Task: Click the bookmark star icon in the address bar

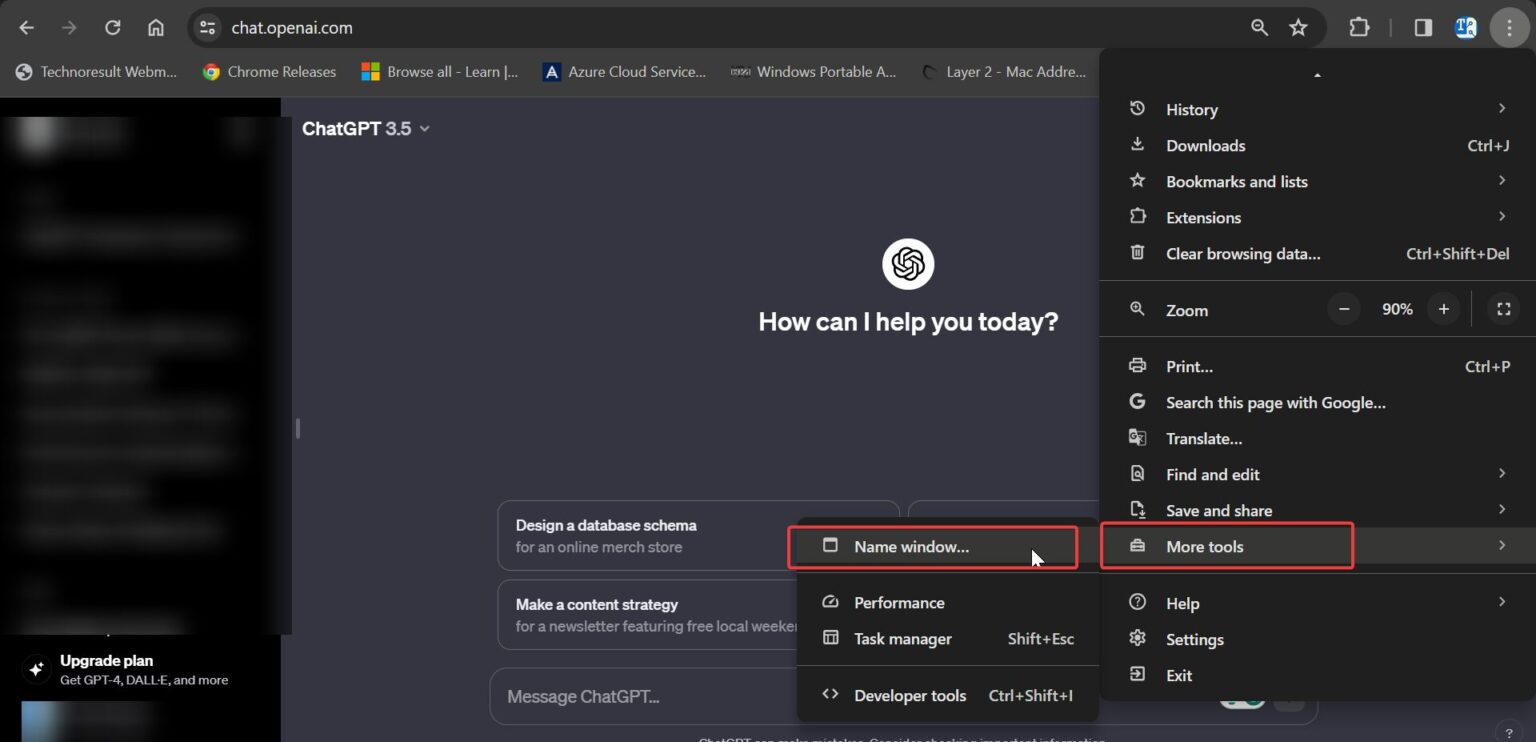Action: (1298, 28)
